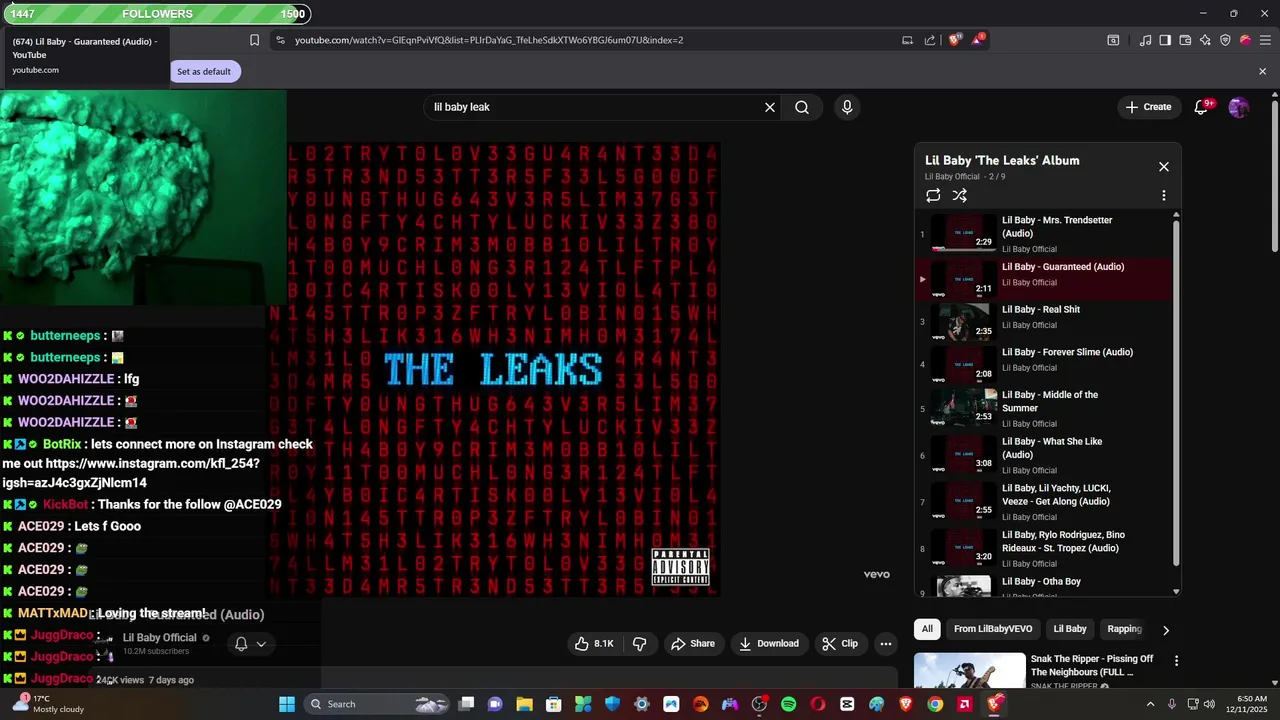Play 'Lil Baby - Mrs. Trendsetter (Audio)' from playlist
The width and height of the screenshot is (1280, 720).
pos(1044,234)
